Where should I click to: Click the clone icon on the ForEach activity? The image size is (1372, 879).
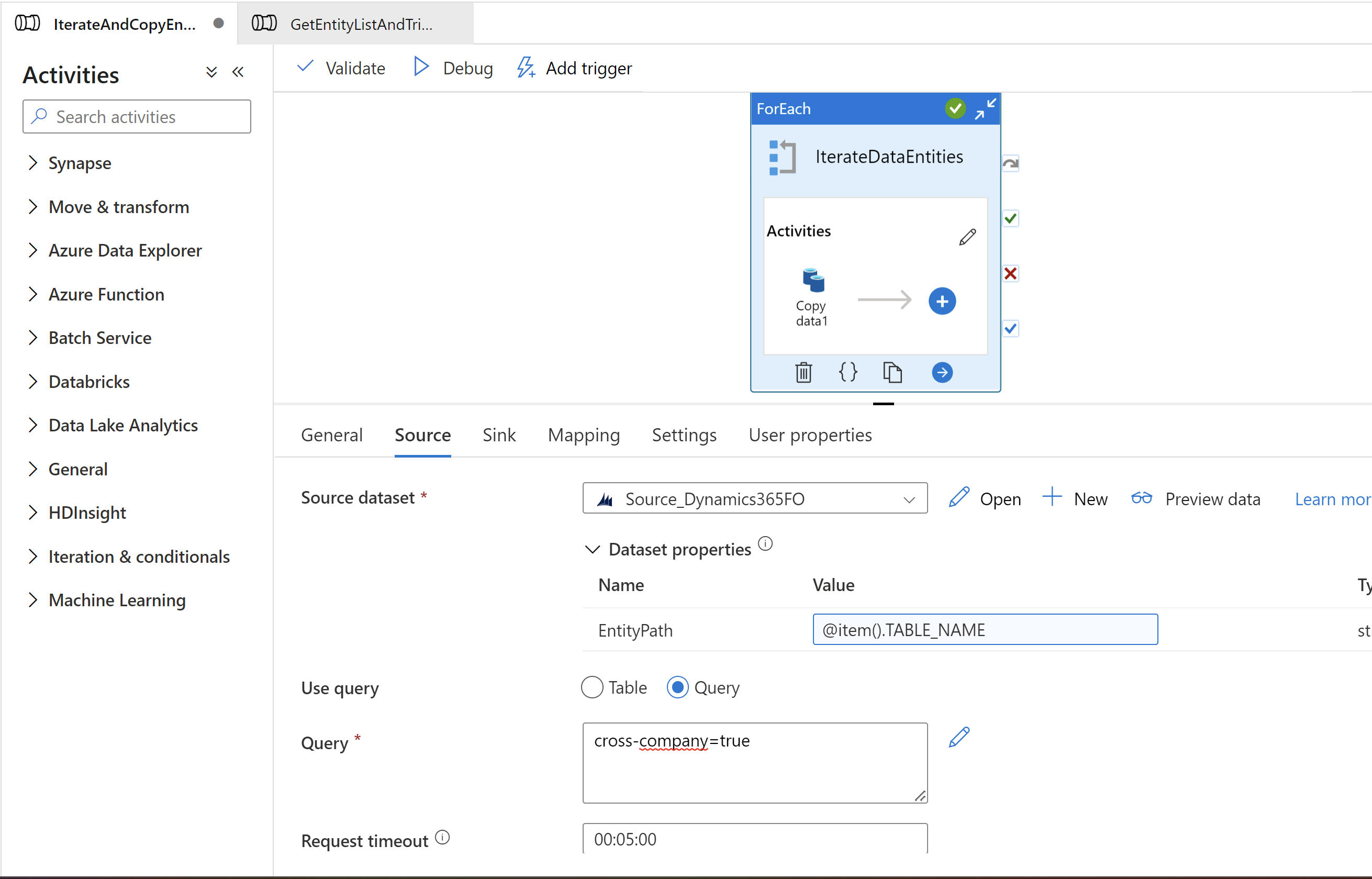point(893,372)
